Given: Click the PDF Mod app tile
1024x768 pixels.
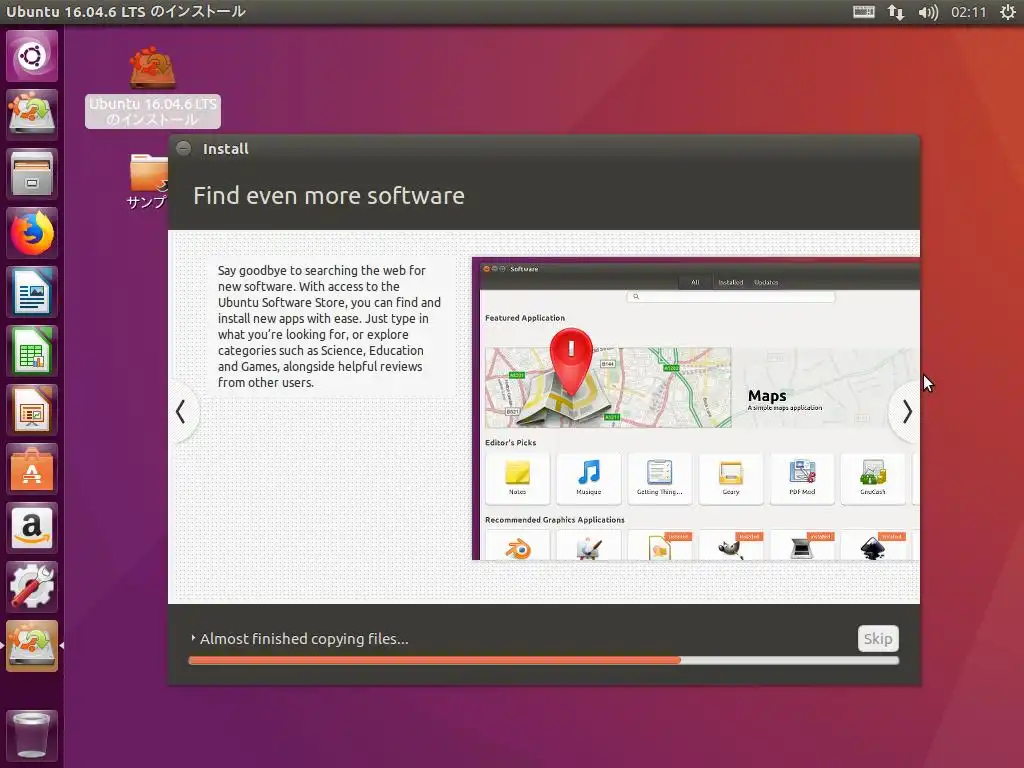Looking at the screenshot, I should point(802,479).
